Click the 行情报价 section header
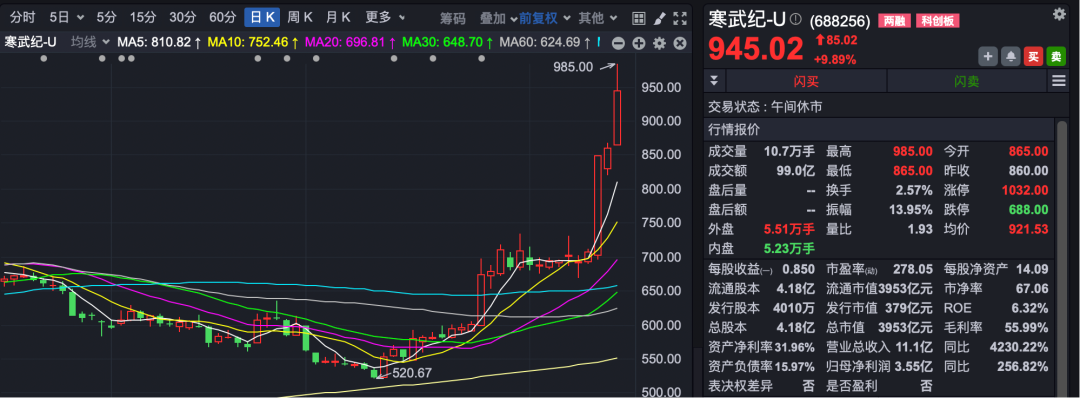The width and height of the screenshot is (1080, 398). (x=734, y=129)
